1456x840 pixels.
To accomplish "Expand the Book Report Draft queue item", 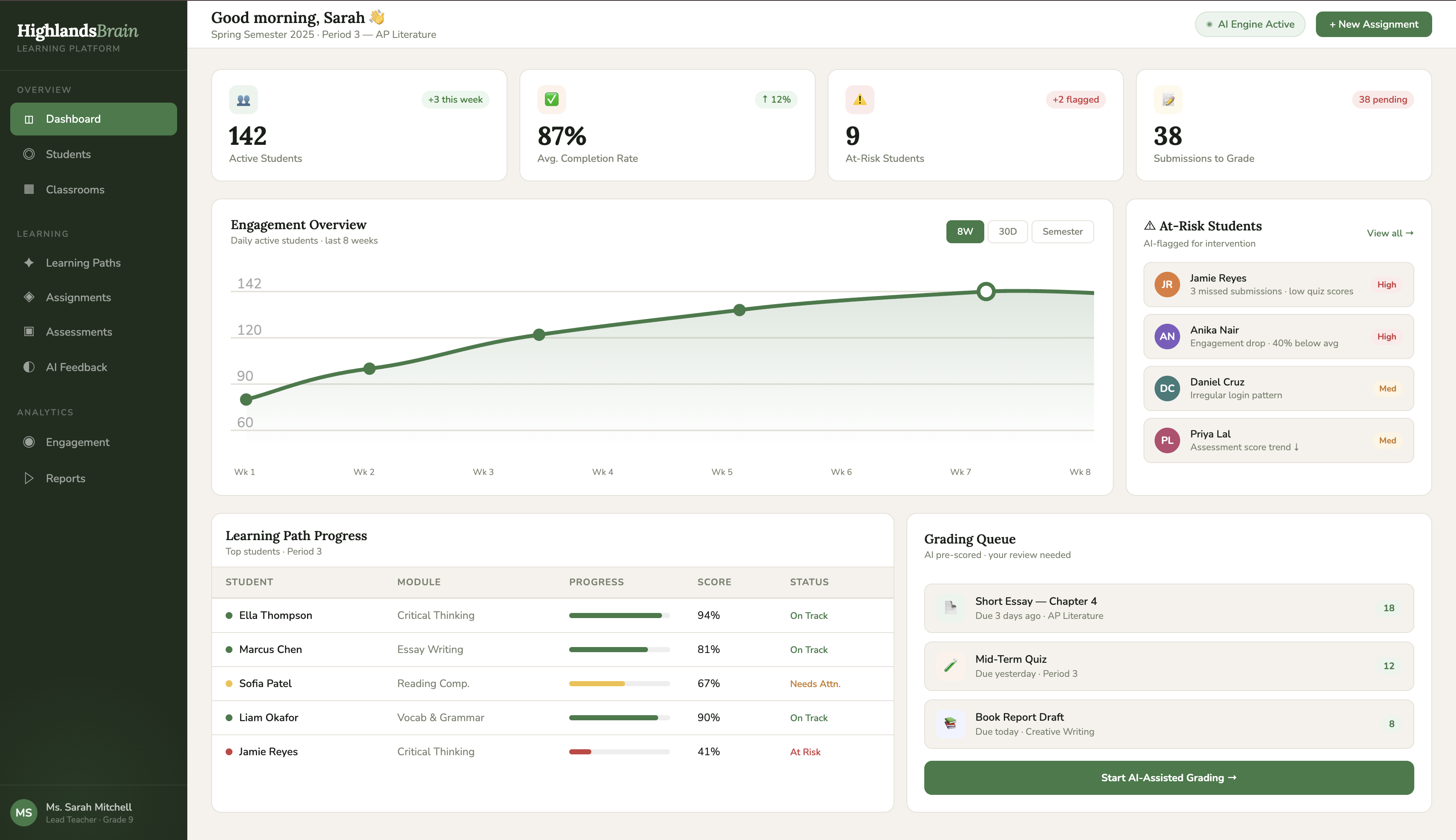I will click(1169, 723).
